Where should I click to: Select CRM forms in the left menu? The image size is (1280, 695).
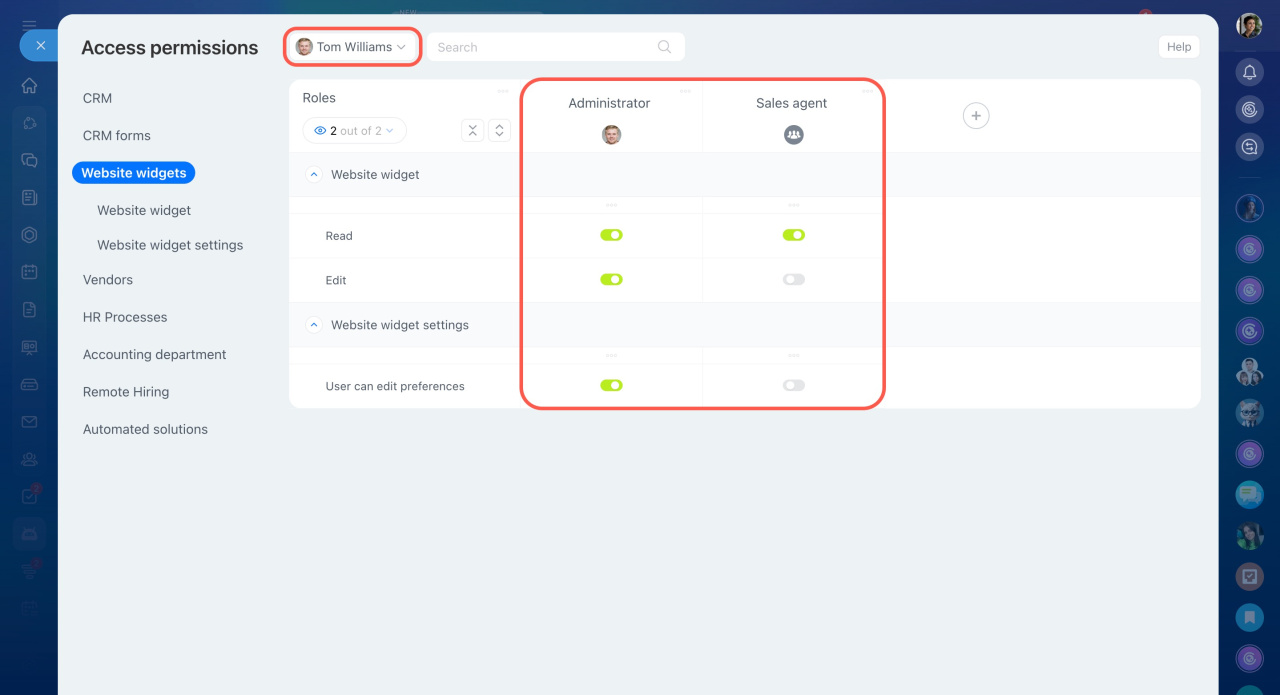pos(117,136)
